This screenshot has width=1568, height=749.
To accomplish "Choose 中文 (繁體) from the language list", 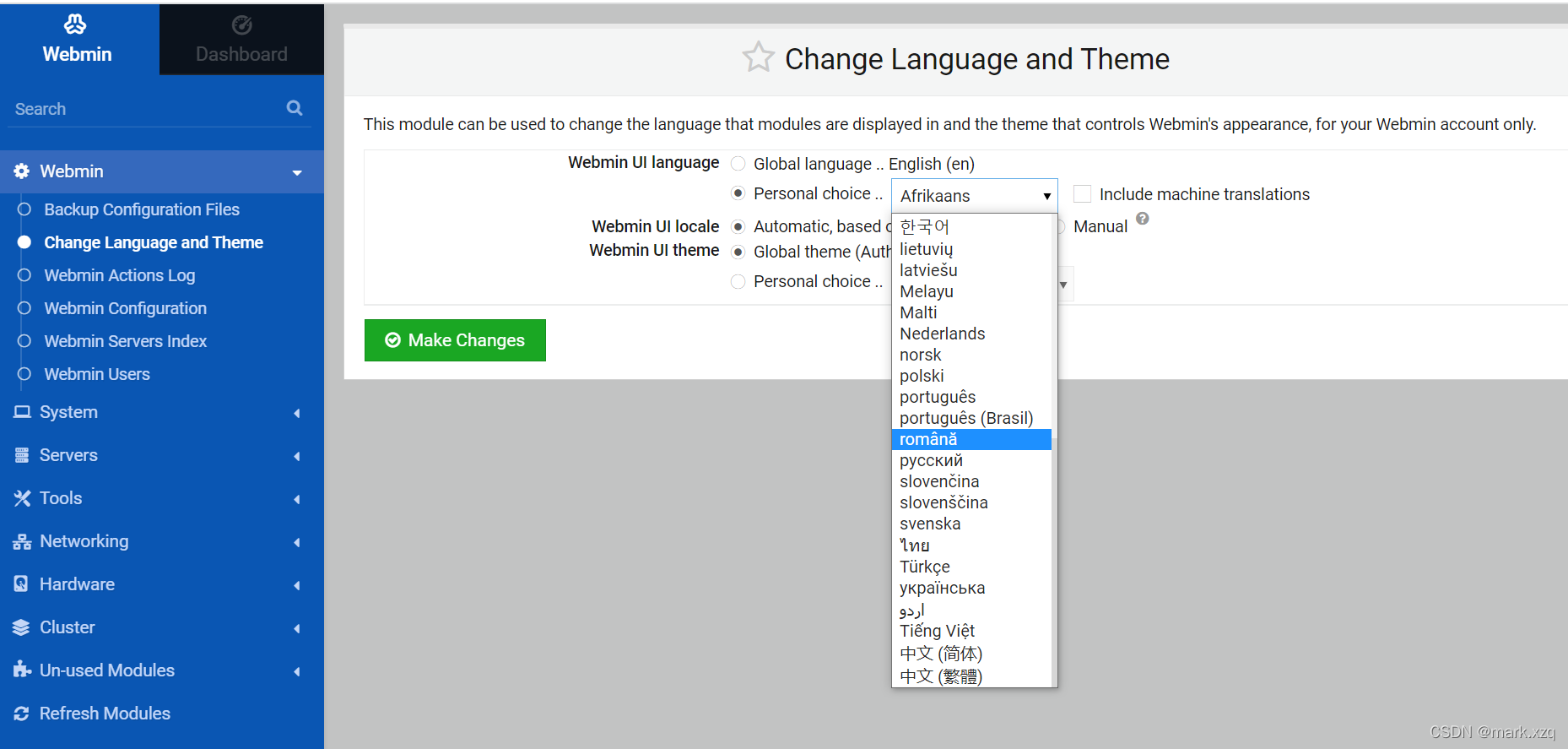I will tap(971, 676).
